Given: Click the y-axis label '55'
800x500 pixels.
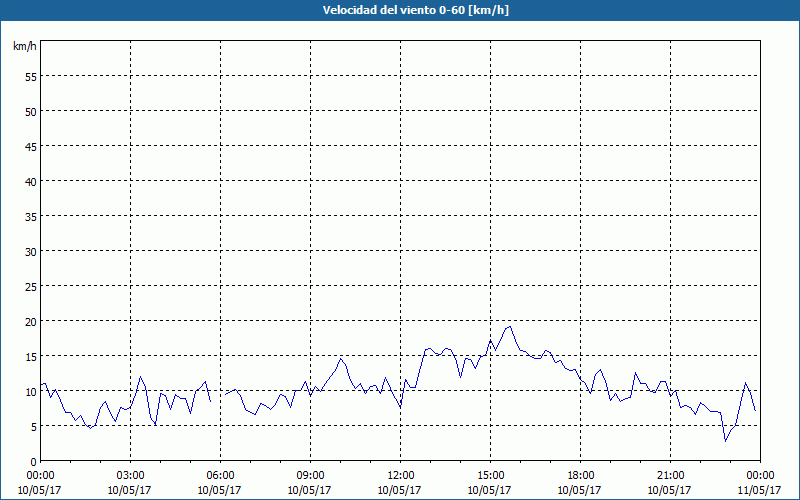Looking at the screenshot, I should [31, 76].
